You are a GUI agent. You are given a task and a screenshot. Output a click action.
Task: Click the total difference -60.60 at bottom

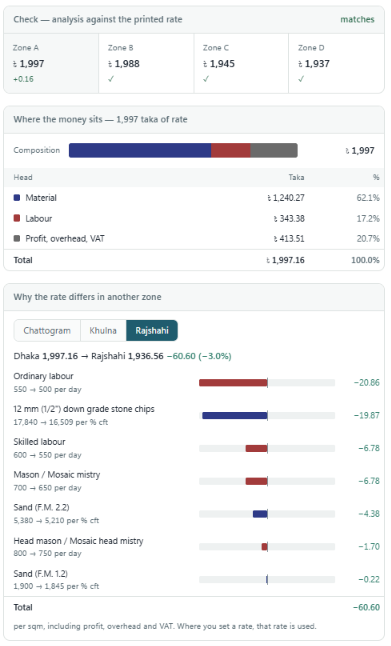click(366, 607)
